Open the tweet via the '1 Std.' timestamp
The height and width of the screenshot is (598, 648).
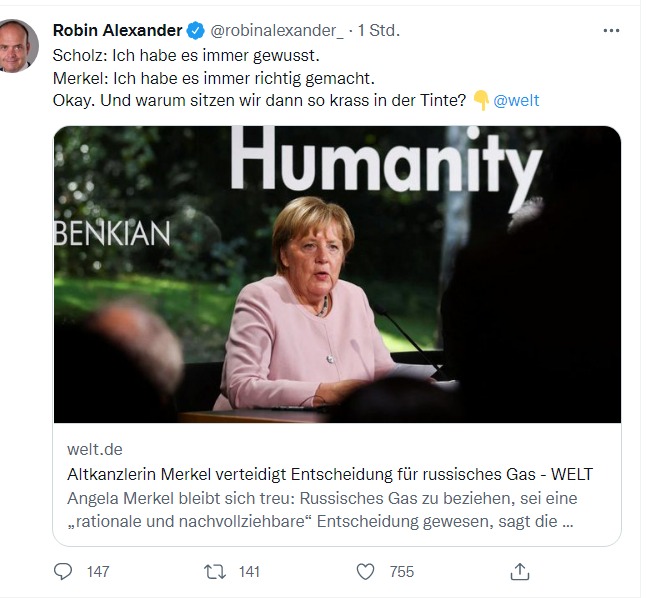tap(378, 31)
